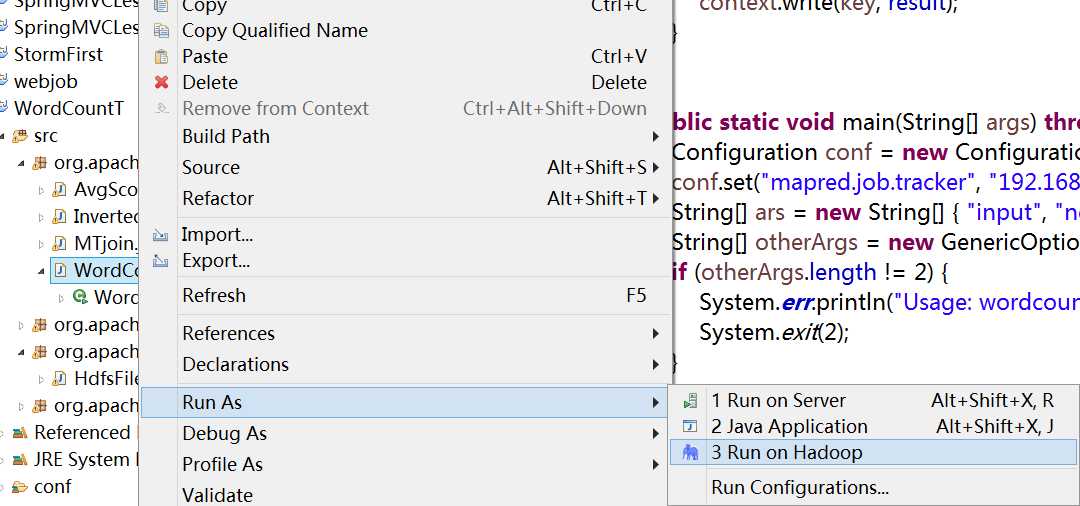
Task: Click the conf folder icon
Action: coord(20,487)
